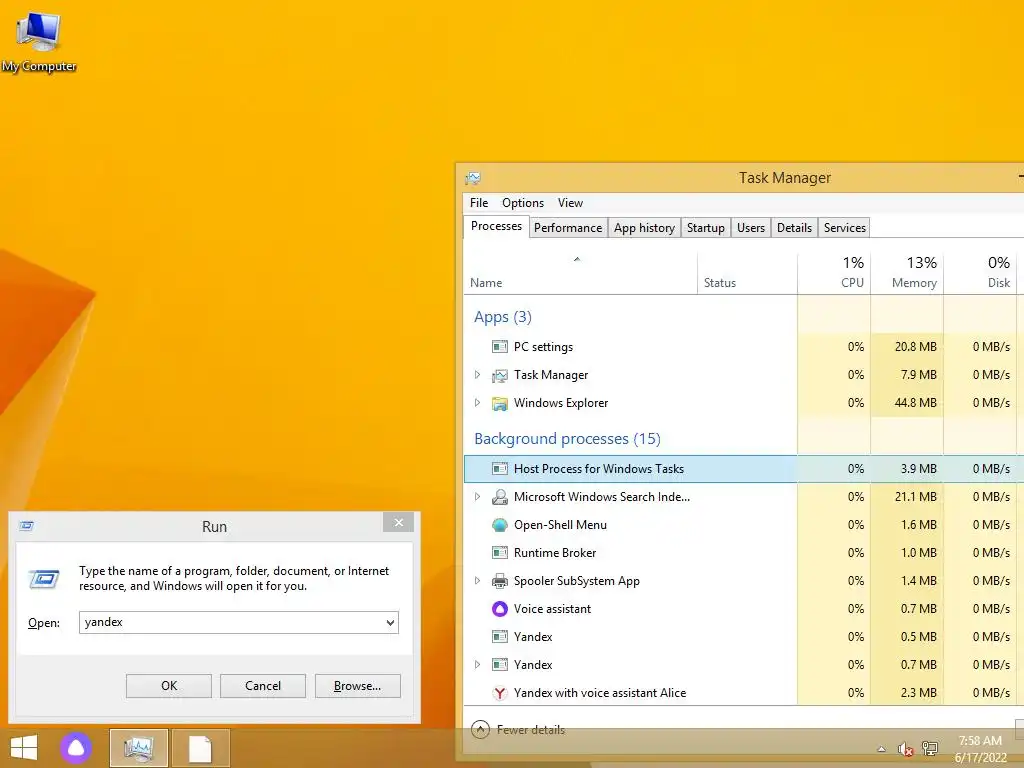Click the 20.8 MB memory cell
The width and height of the screenshot is (1024, 768).
907,347
